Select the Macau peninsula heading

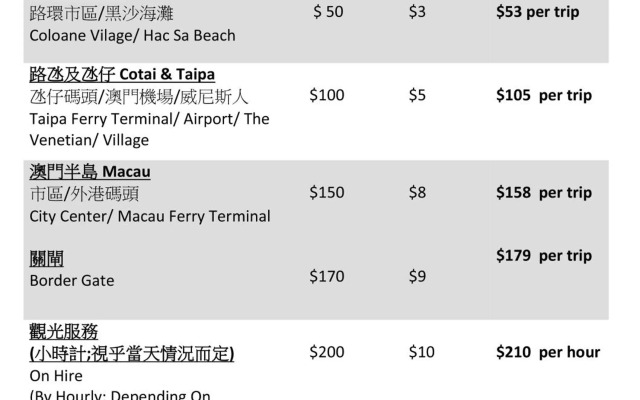[x=90, y=171]
